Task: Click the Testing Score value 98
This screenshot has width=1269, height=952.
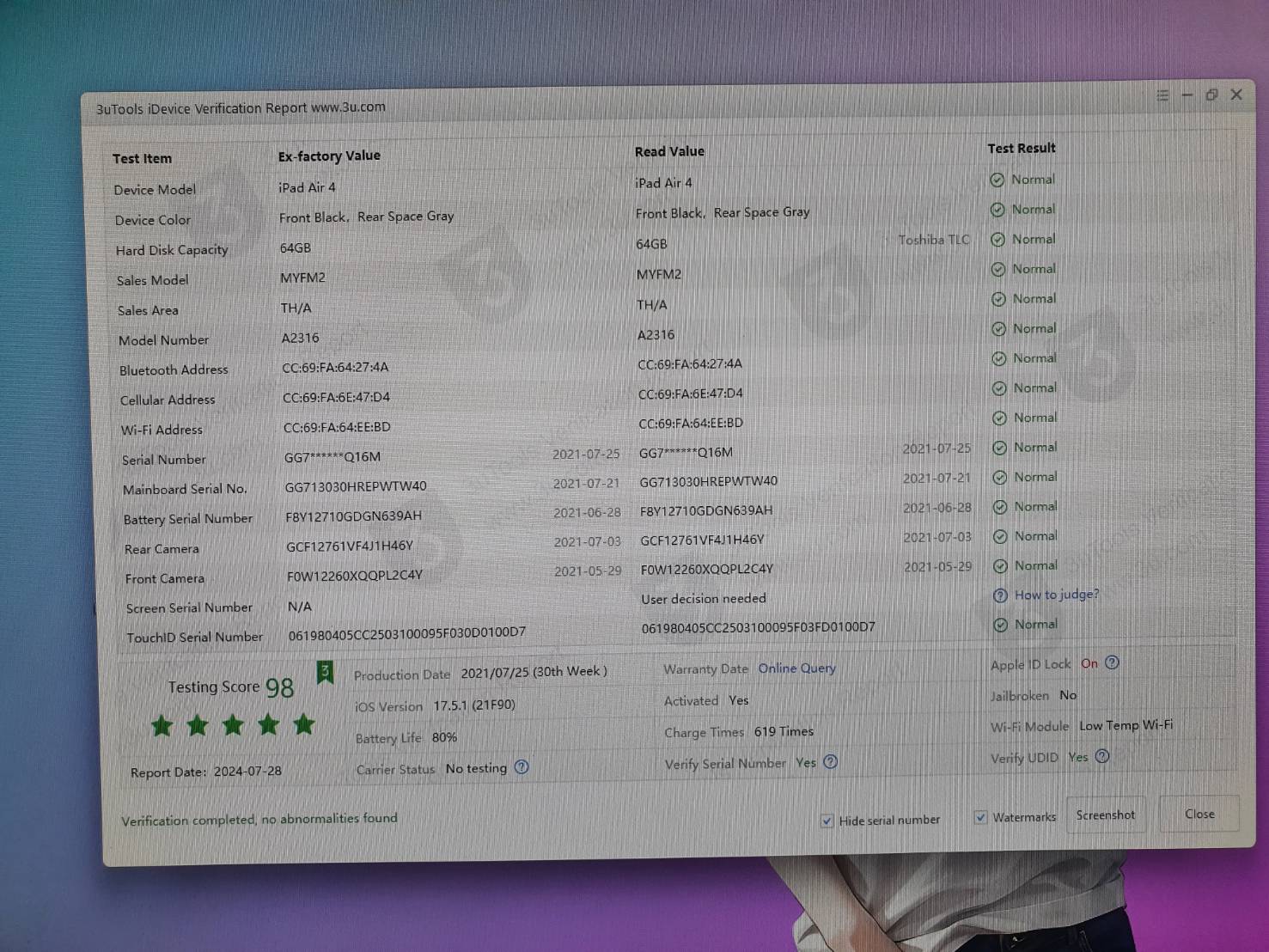Action: click(280, 687)
